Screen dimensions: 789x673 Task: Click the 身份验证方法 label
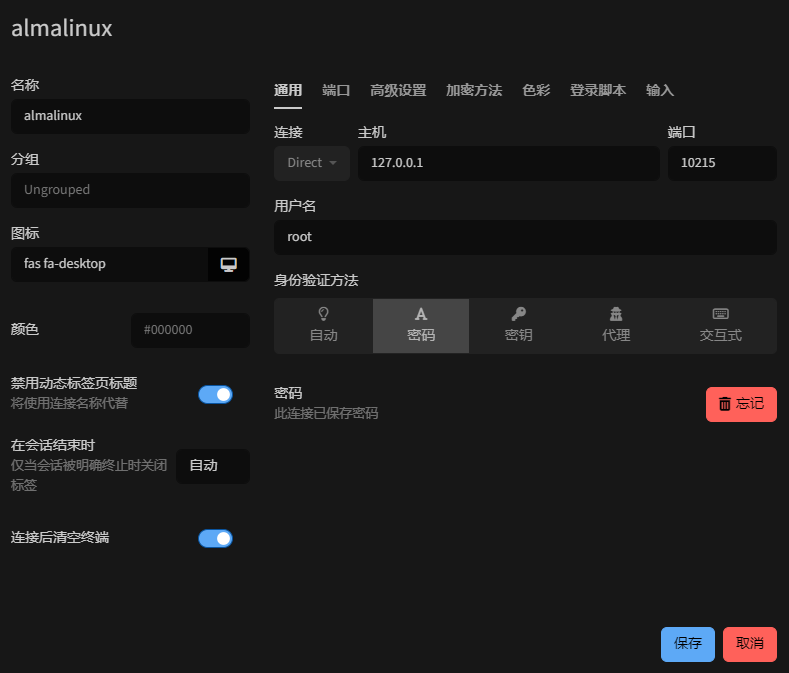tap(316, 280)
